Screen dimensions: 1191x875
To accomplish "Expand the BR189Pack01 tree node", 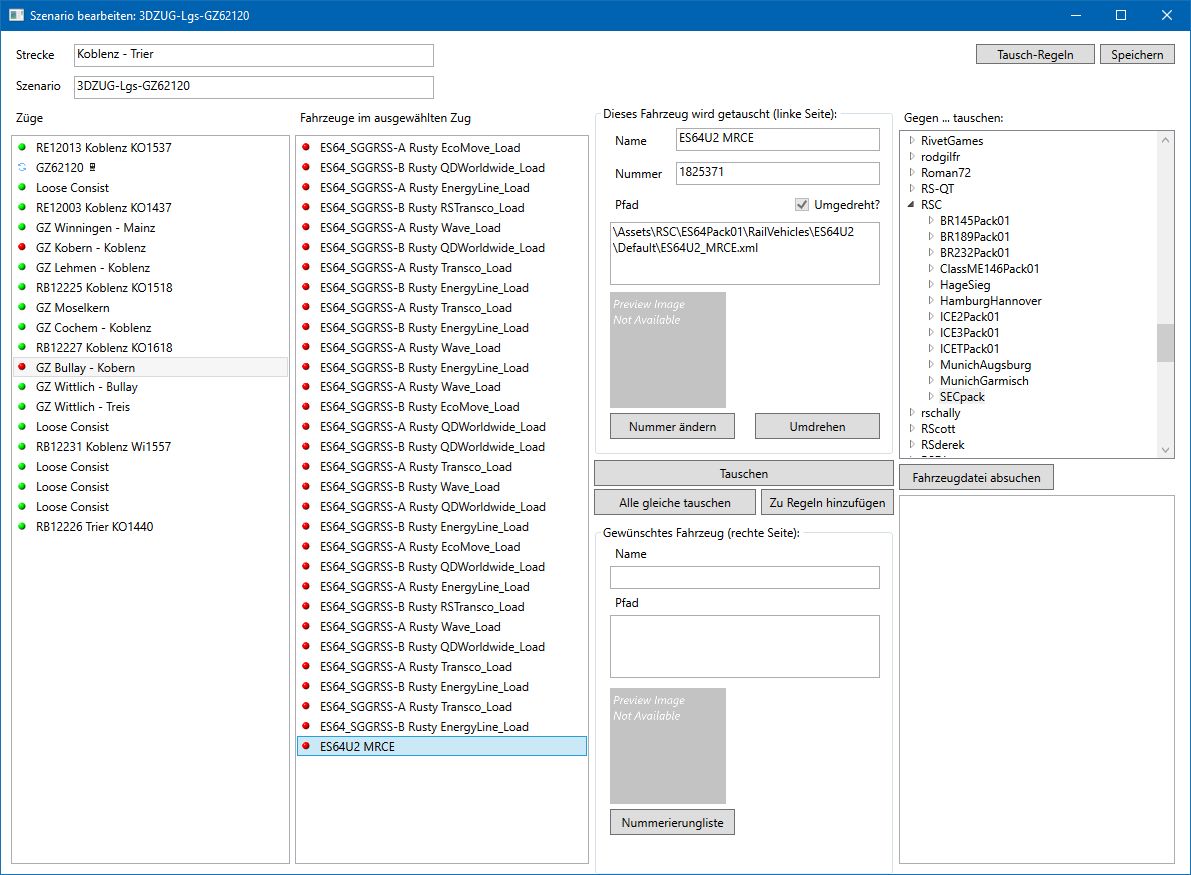I will pyautogui.click(x=930, y=237).
